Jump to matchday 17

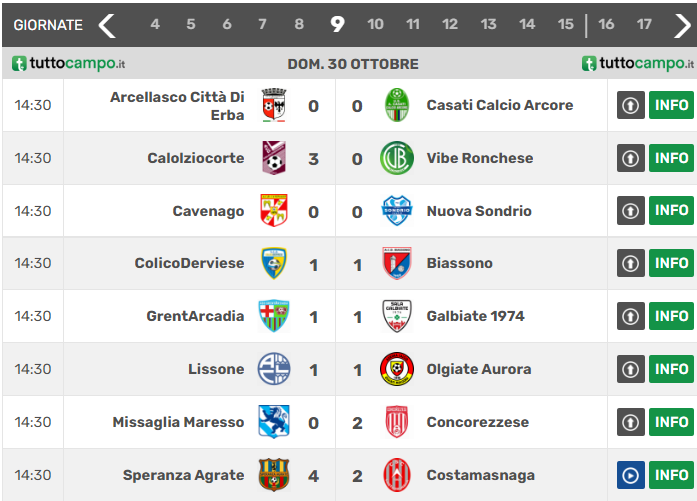[x=644, y=25]
